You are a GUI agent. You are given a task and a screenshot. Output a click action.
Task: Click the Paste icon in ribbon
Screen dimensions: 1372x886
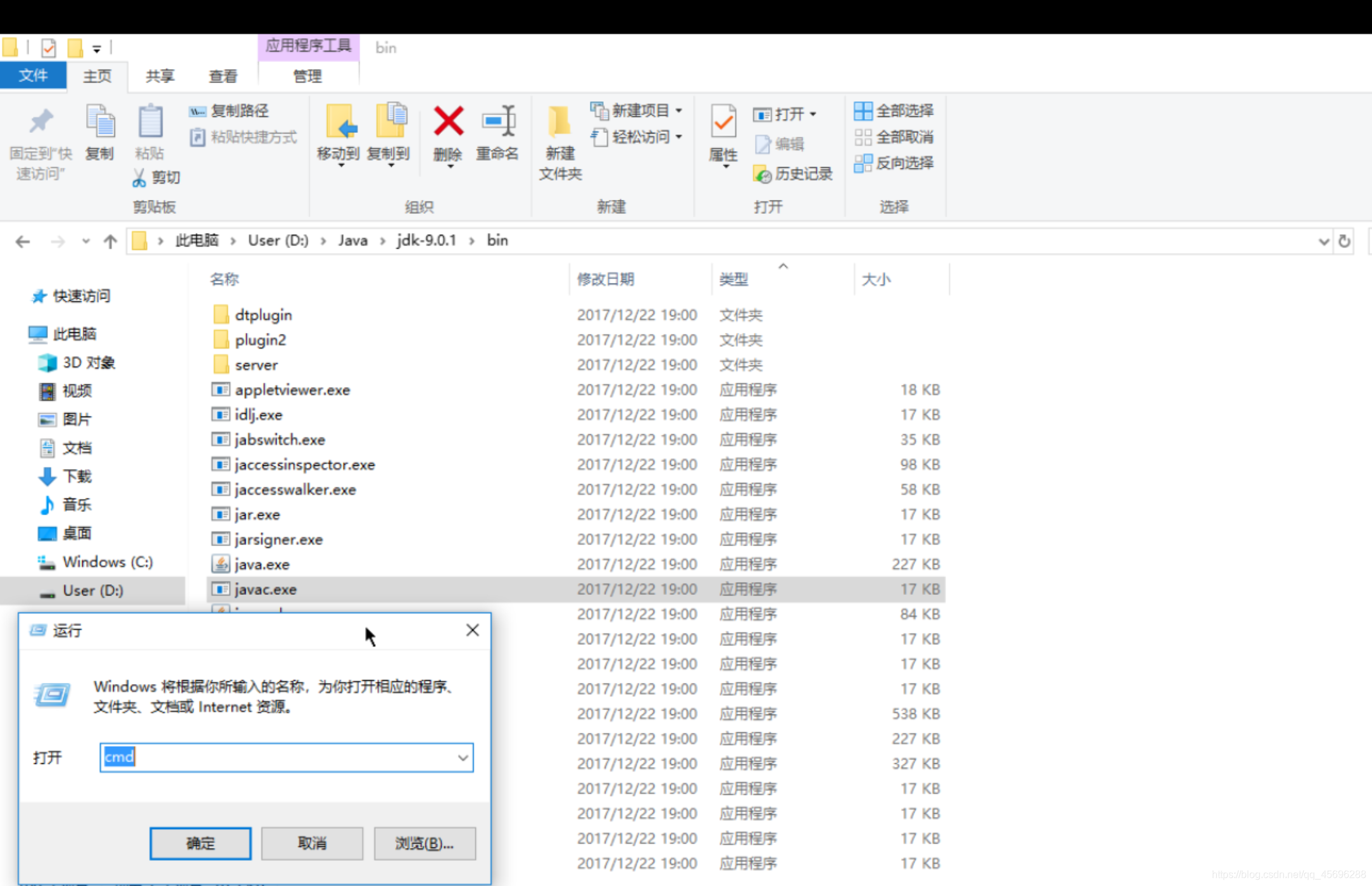point(150,122)
